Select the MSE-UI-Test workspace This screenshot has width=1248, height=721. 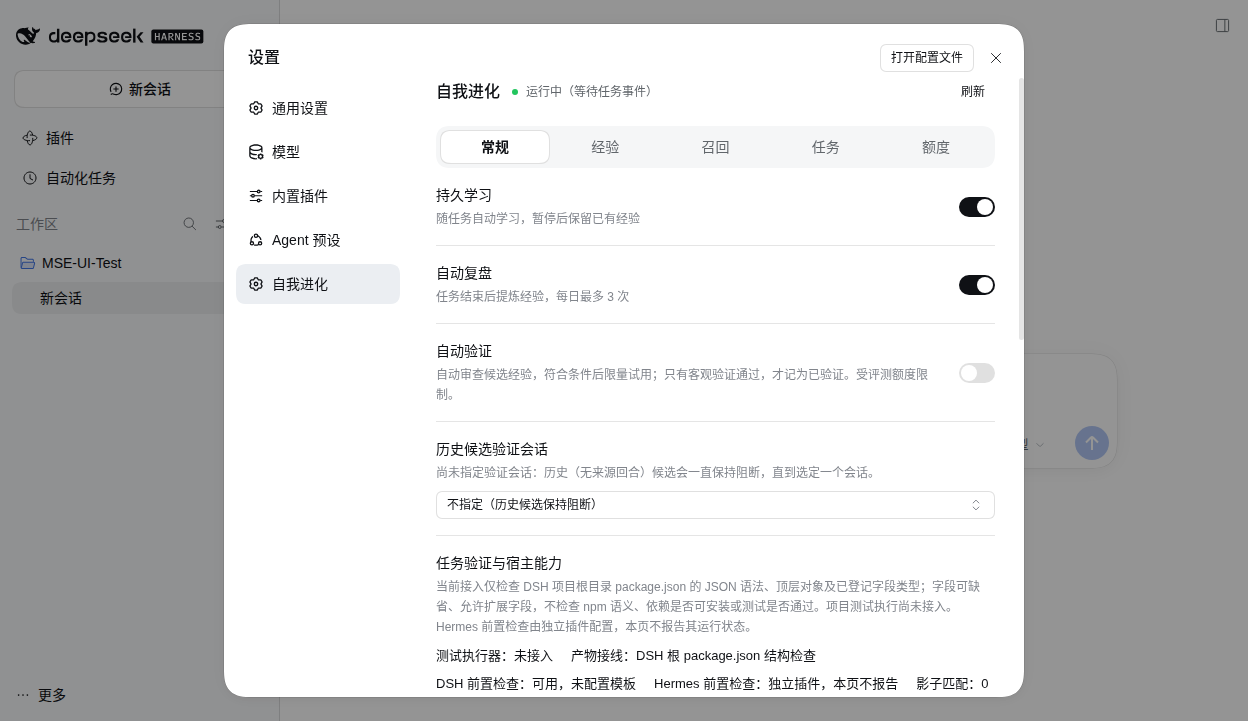click(82, 263)
